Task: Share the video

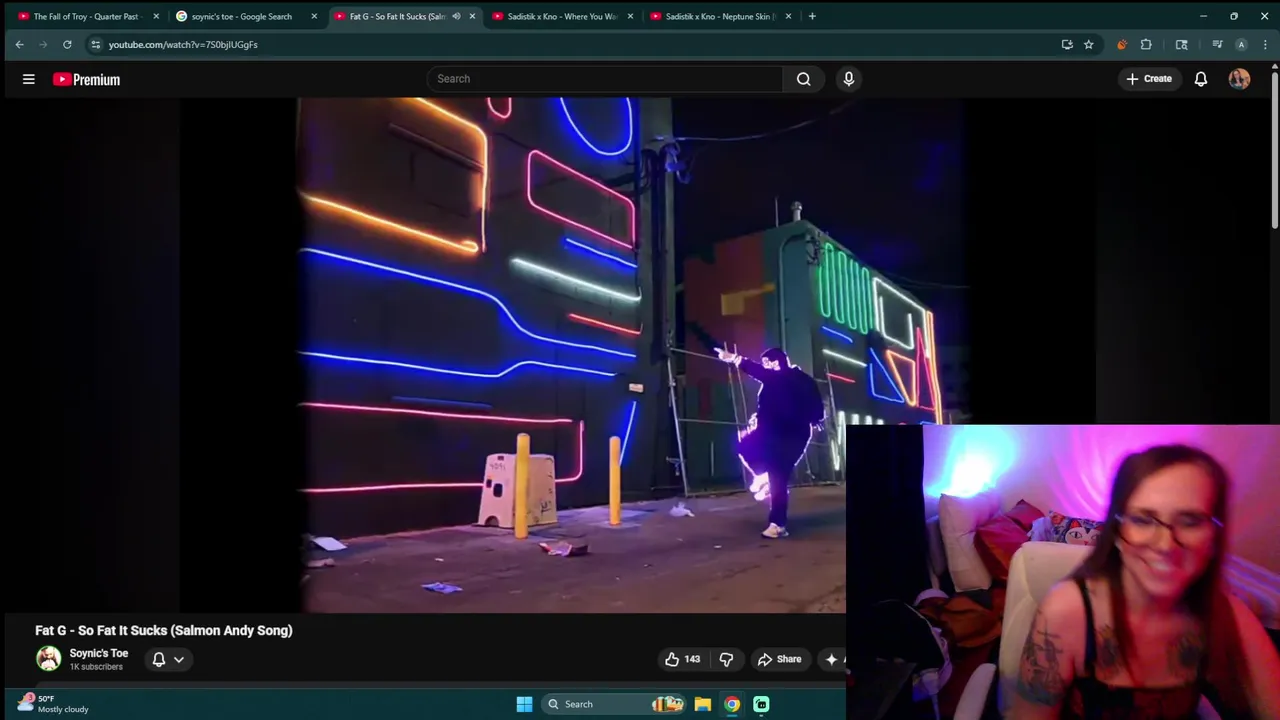Action: 779,659
